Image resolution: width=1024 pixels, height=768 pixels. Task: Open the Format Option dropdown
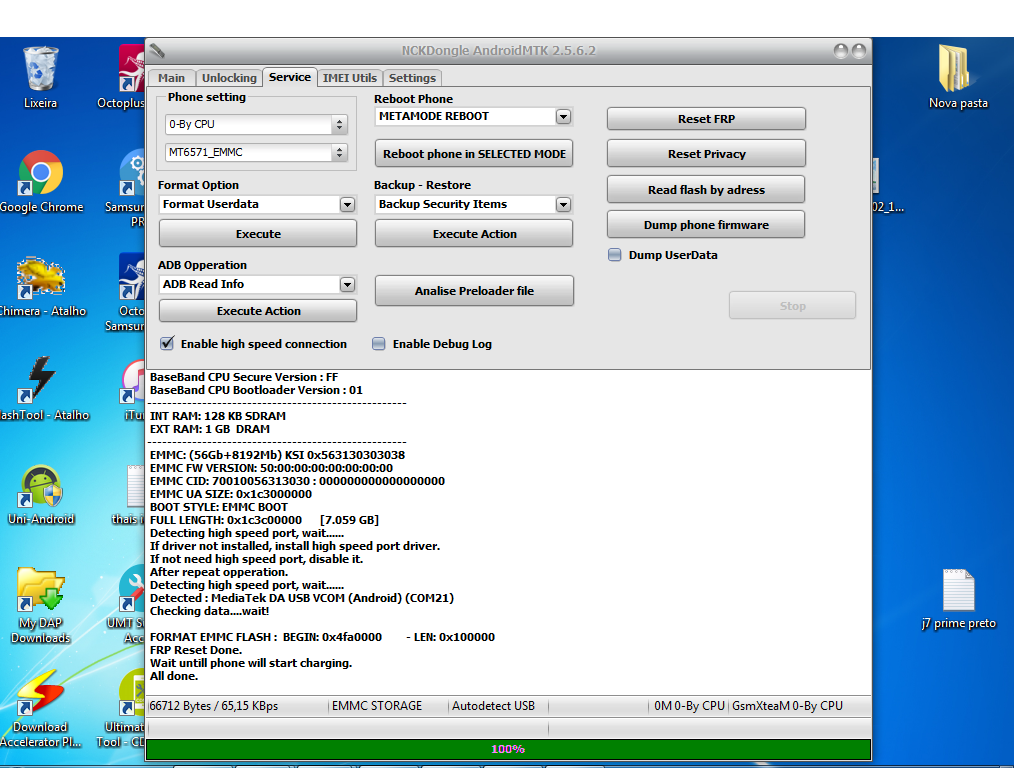[x=347, y=204]
